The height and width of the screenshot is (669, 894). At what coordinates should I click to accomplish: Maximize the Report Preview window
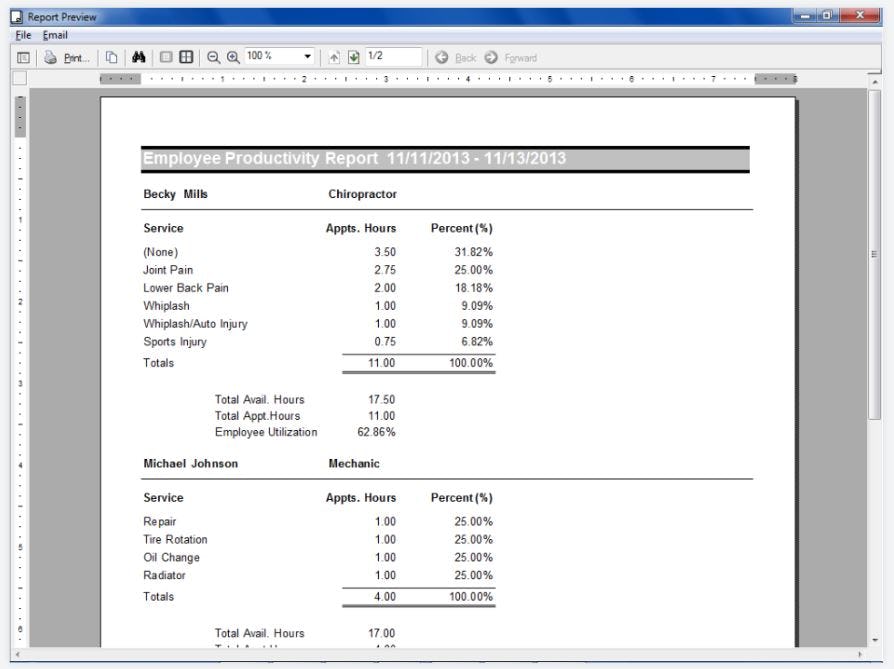(827, 15)
